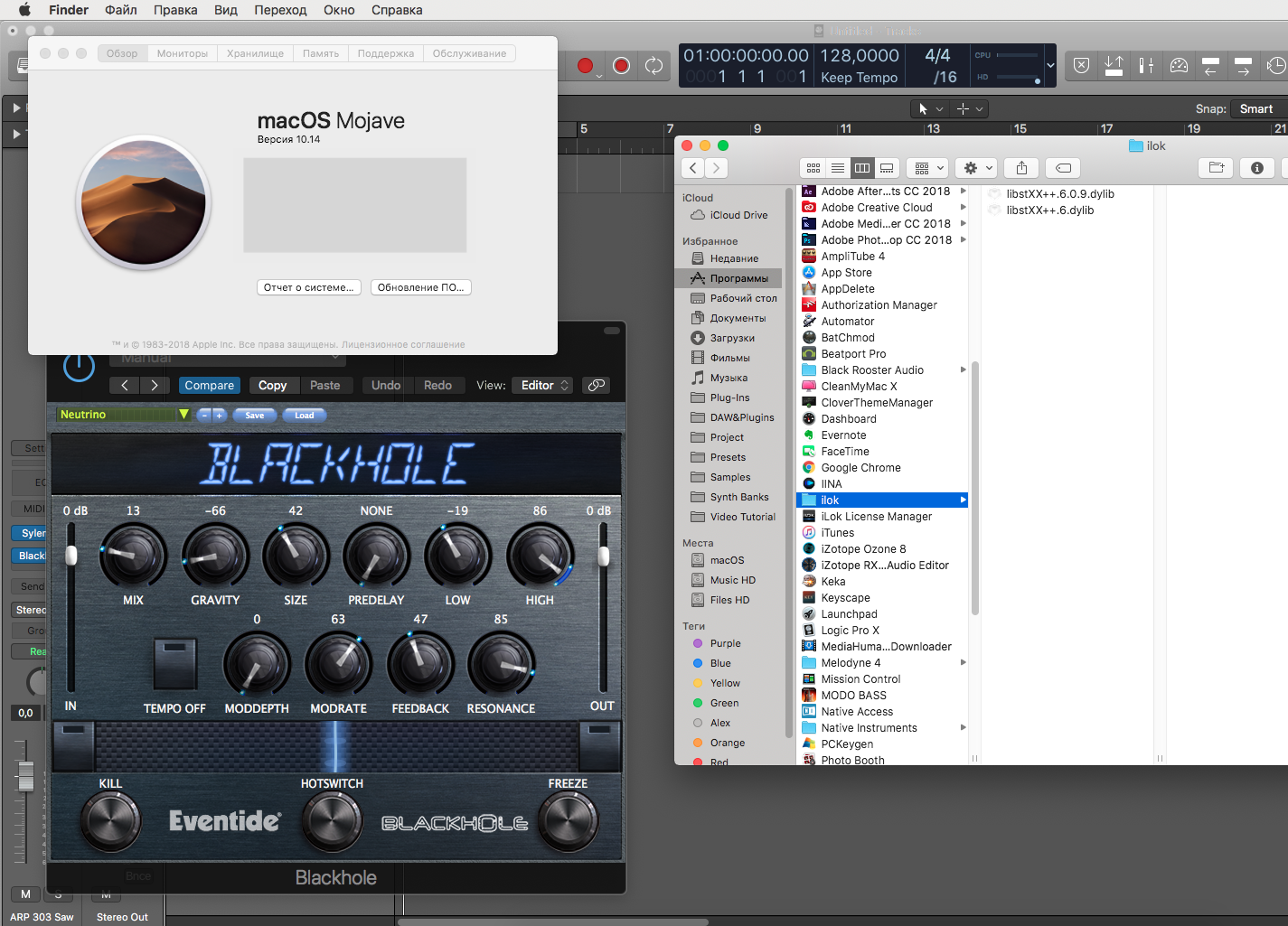Switch Finder to icon view
The height and width of the screenshot is (926, 1288).
click(813, 168)
